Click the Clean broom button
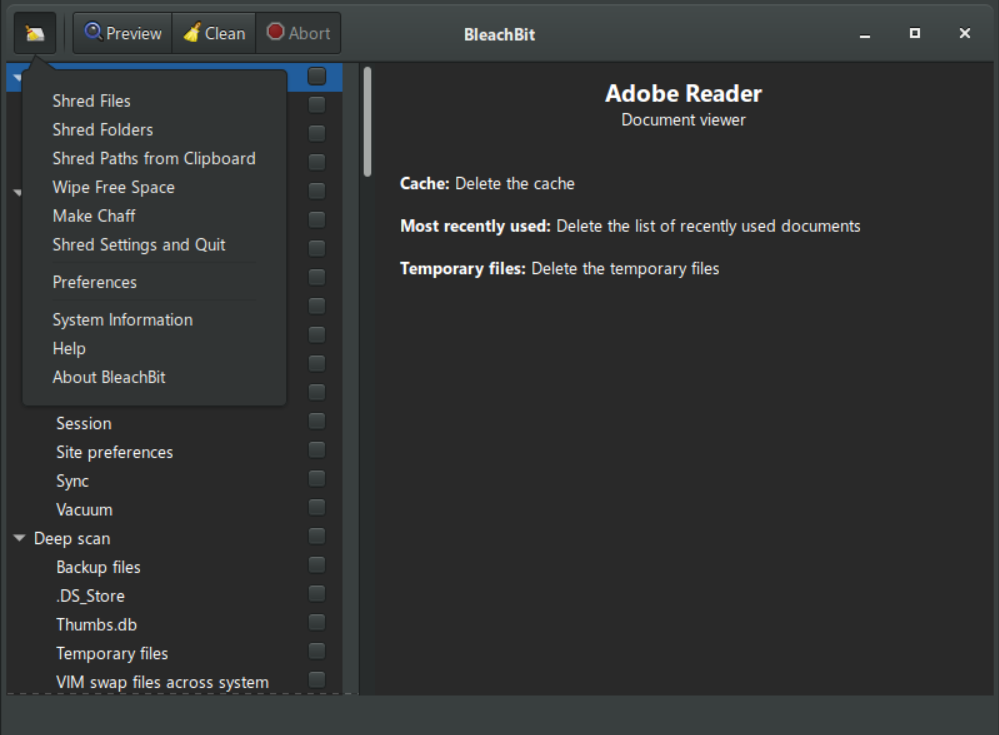The height and width of the screenshot is (735, 999). tap(214, 33)
